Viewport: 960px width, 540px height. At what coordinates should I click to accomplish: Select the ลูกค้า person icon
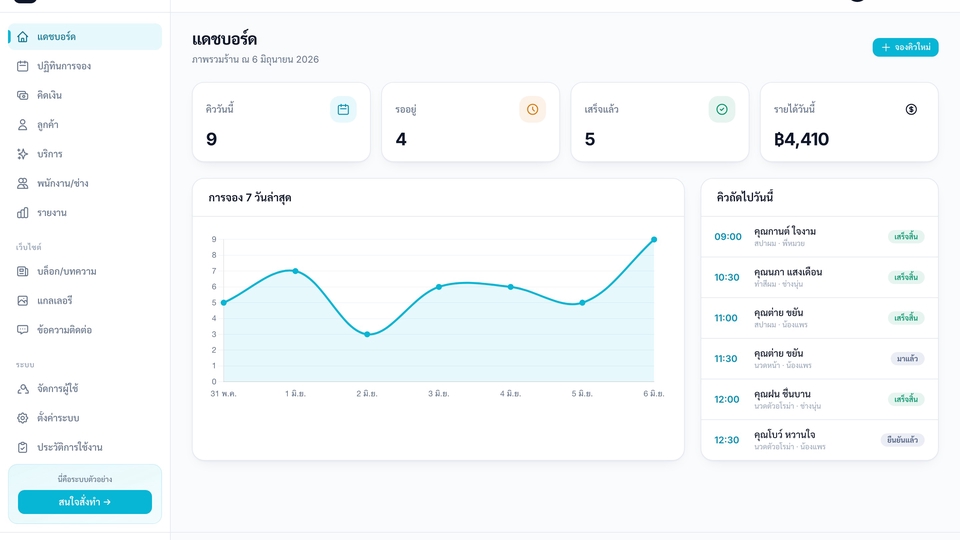[23, 125]
